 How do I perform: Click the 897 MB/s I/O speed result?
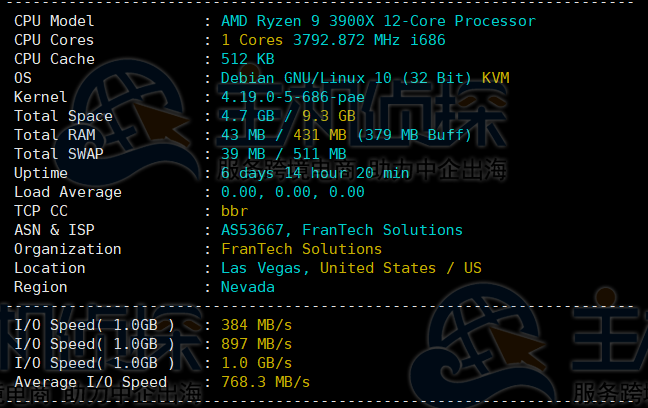point(256,344)
